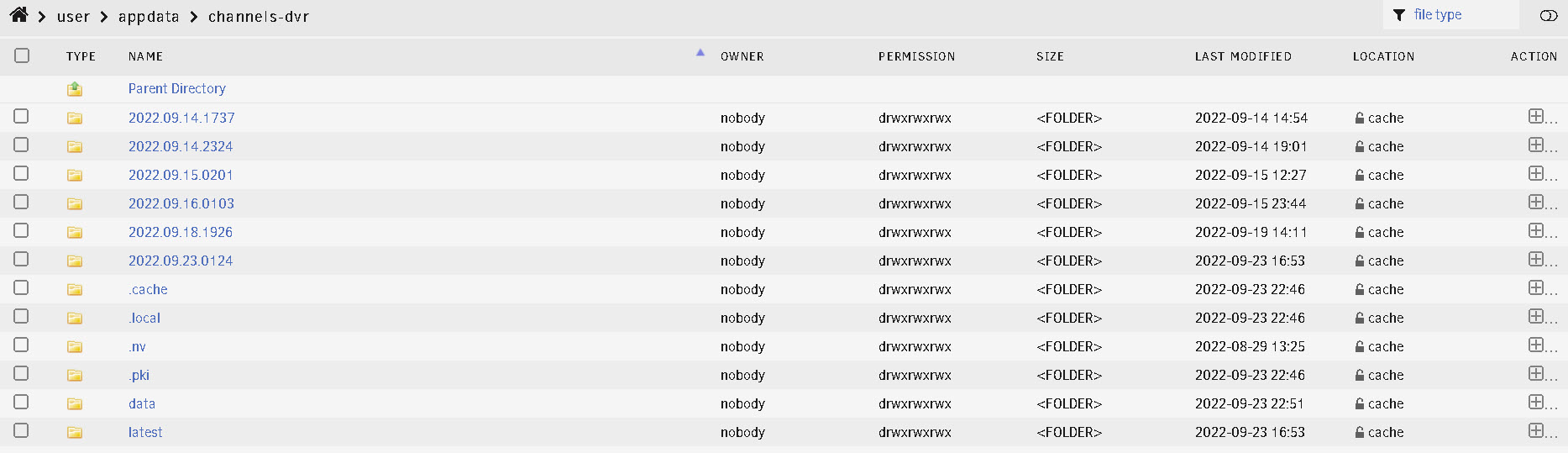Click the Parent Directory up-folder icon
This screenshot has height=453, width=1568.
(x=75, y=89)
